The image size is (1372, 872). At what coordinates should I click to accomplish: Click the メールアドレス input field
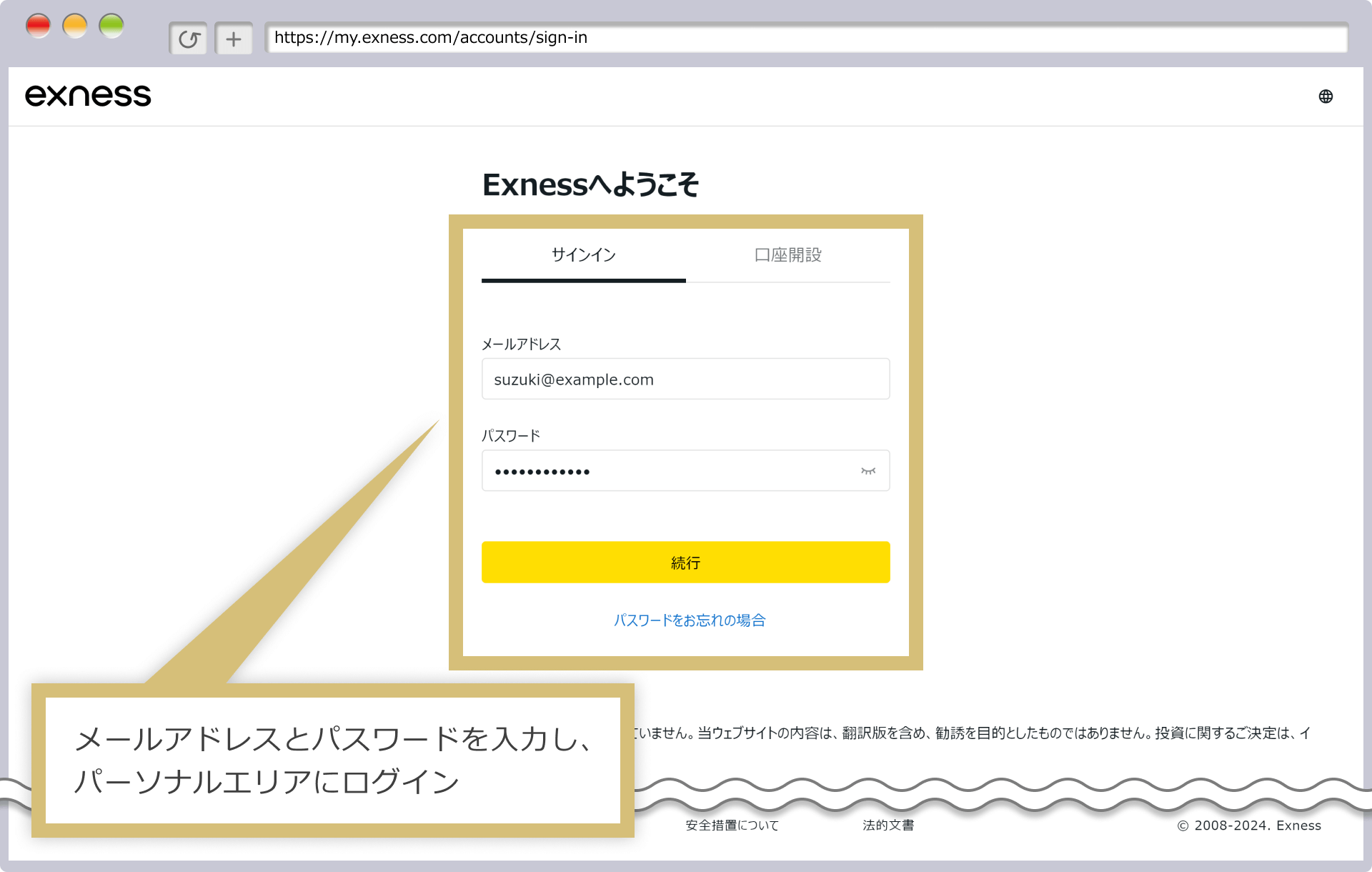[x=685, y=379]
